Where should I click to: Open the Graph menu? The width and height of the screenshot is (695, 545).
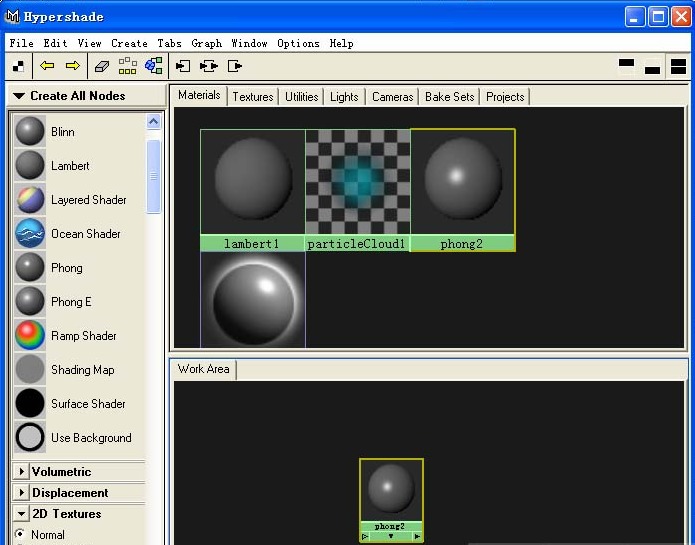click(207, 43)
